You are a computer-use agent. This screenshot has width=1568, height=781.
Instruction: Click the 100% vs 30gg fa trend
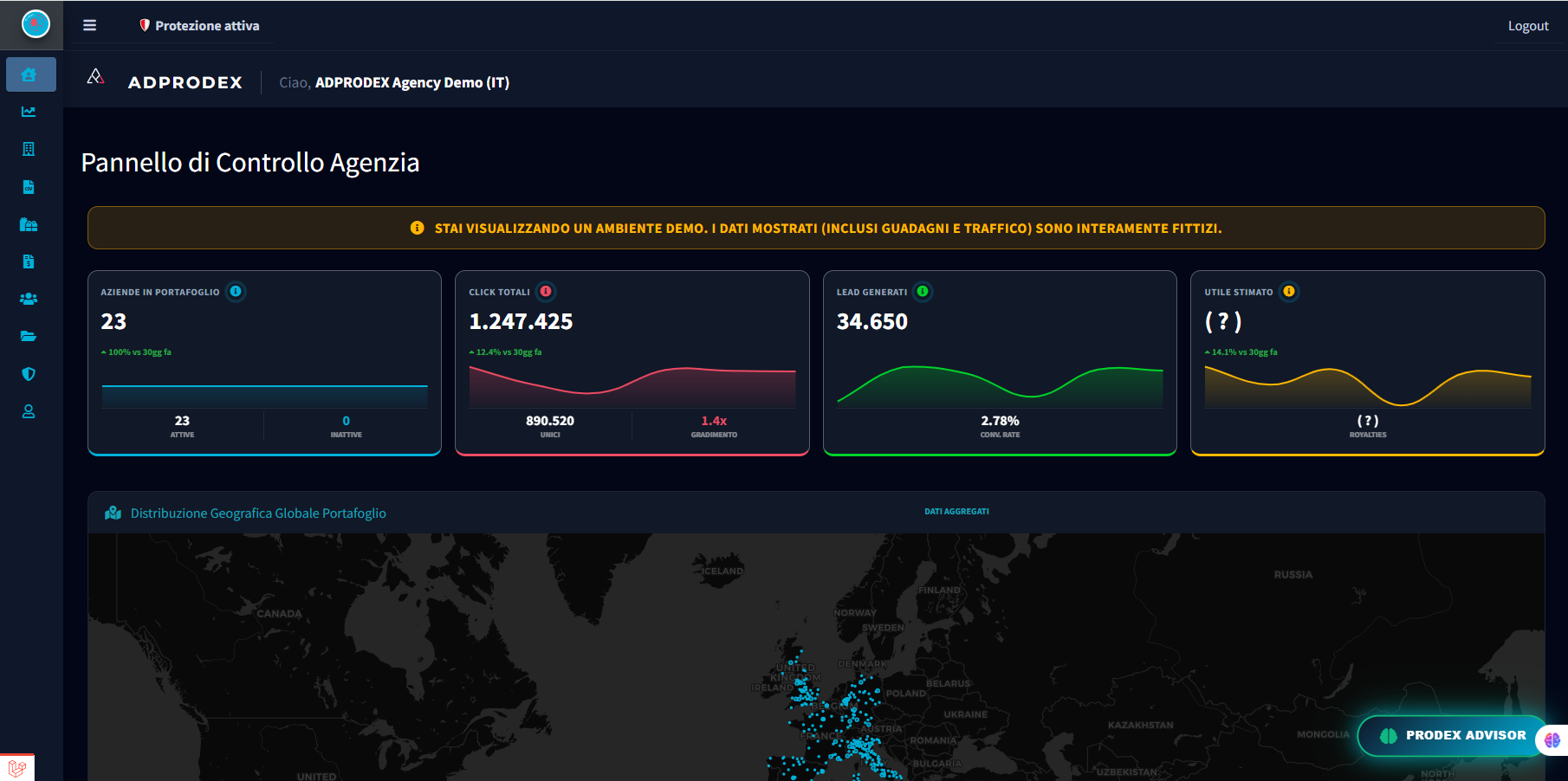pyautogui.click(x=136, y=352)
